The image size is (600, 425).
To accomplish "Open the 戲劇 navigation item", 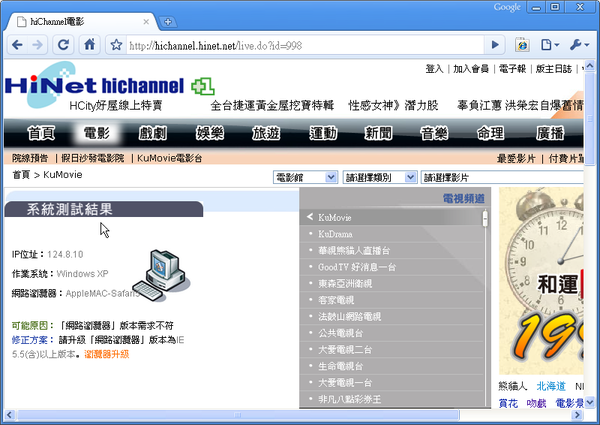I will [153, 133].
